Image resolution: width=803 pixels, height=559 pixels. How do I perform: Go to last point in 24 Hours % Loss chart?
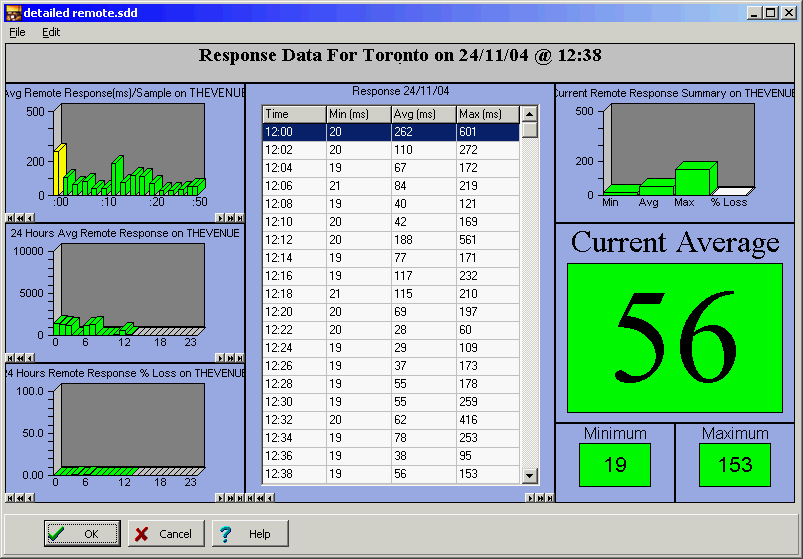click(238, 497)
